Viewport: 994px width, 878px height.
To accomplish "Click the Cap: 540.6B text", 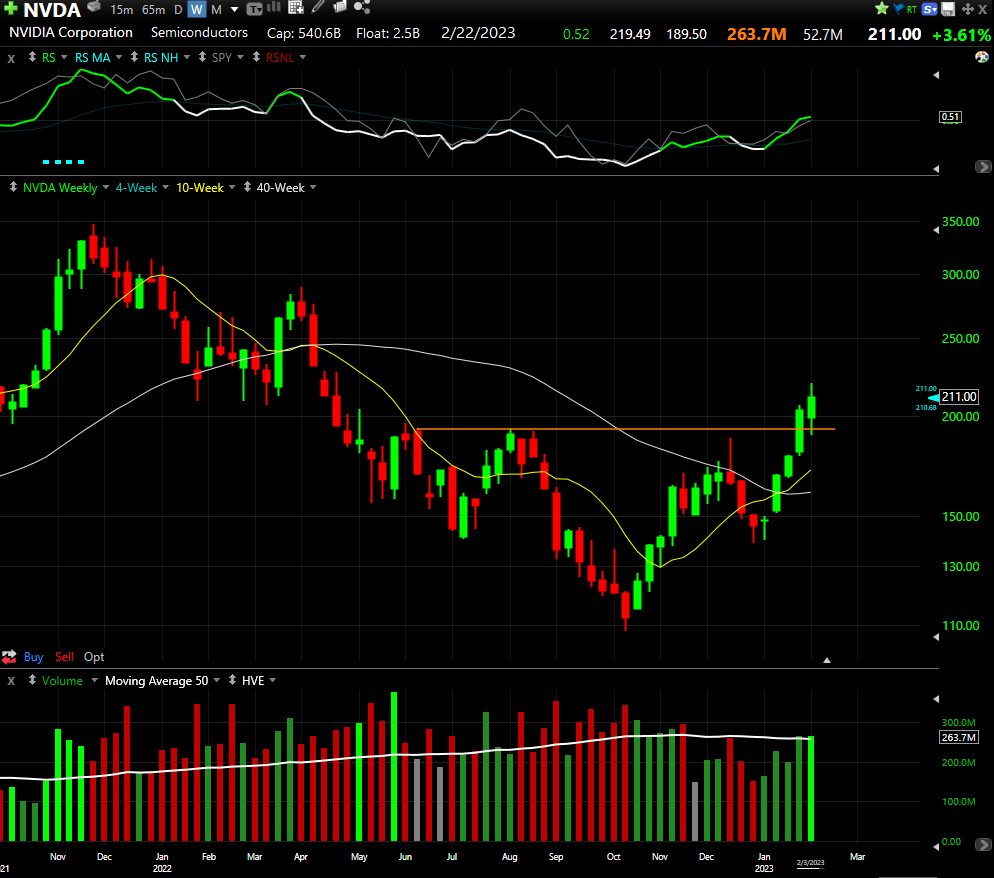I will 304,33.
